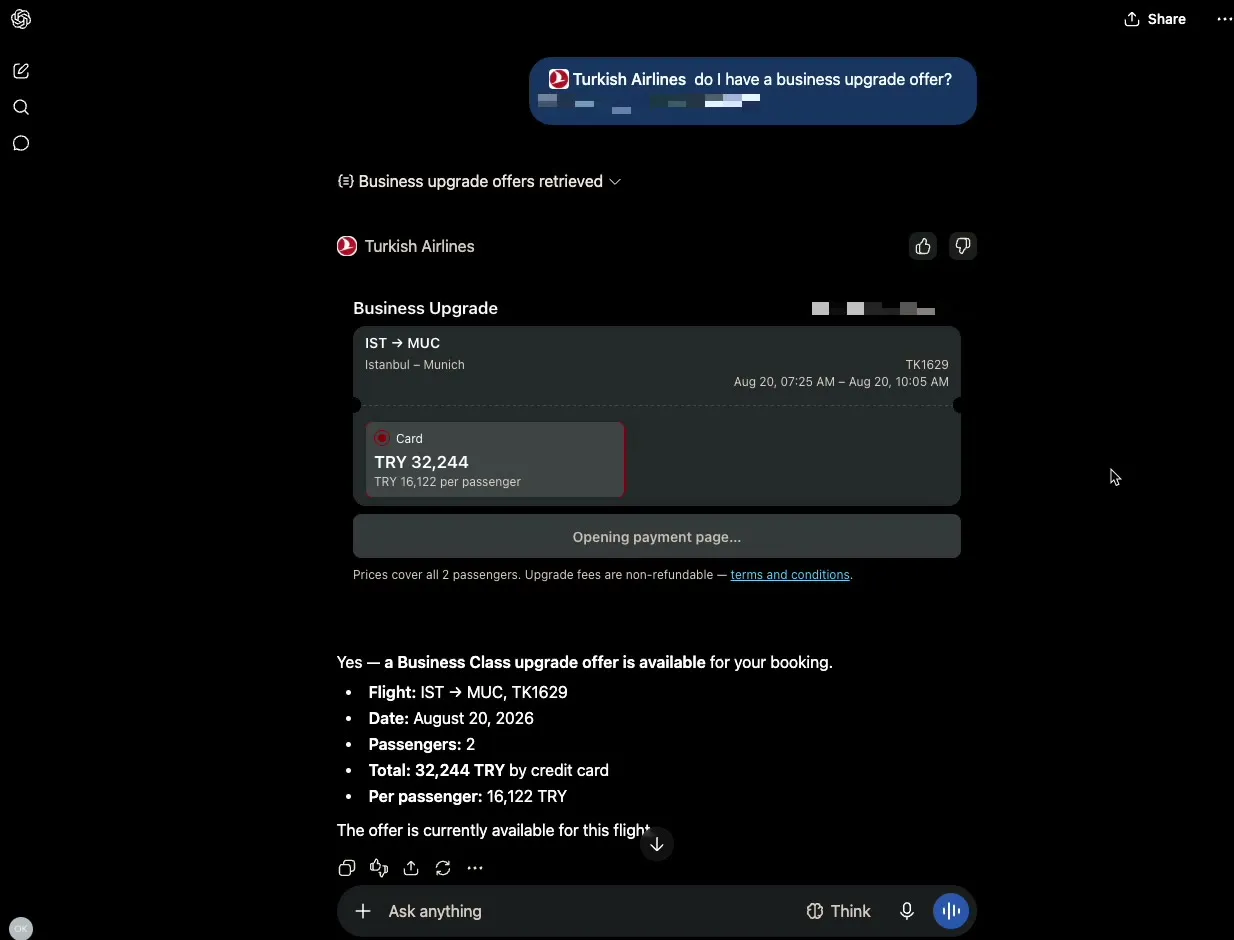Click the 'Aug 20, 07:25 AM – Aug 20, 10:05 AM' times
Viewport: 1234px width, 940px height.
point(841,382)
